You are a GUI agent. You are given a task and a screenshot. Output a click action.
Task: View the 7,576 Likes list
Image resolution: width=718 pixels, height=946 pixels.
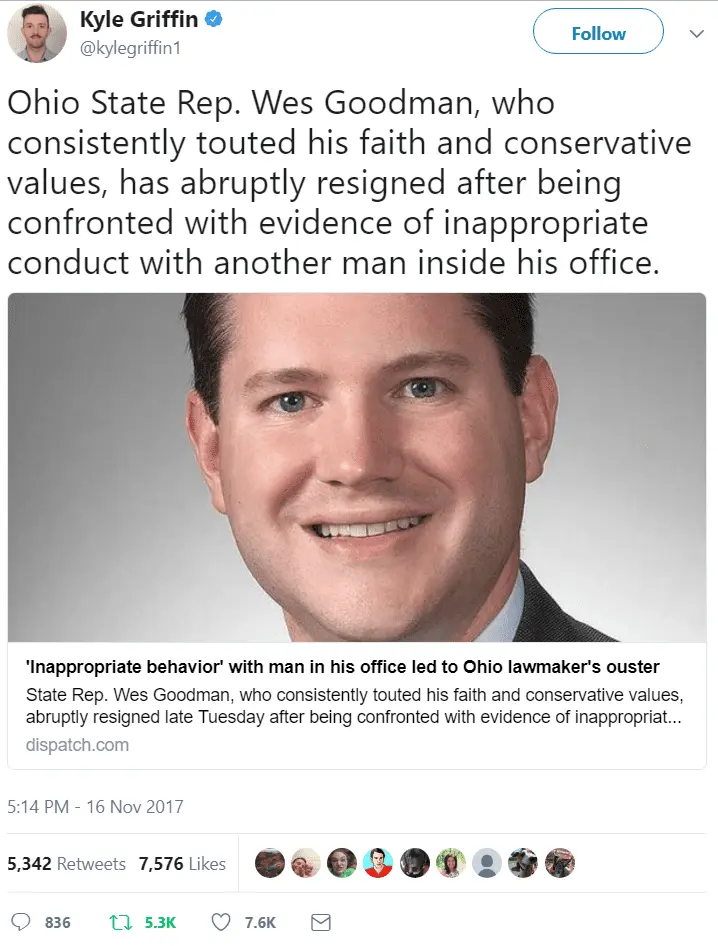pos(182,863)
